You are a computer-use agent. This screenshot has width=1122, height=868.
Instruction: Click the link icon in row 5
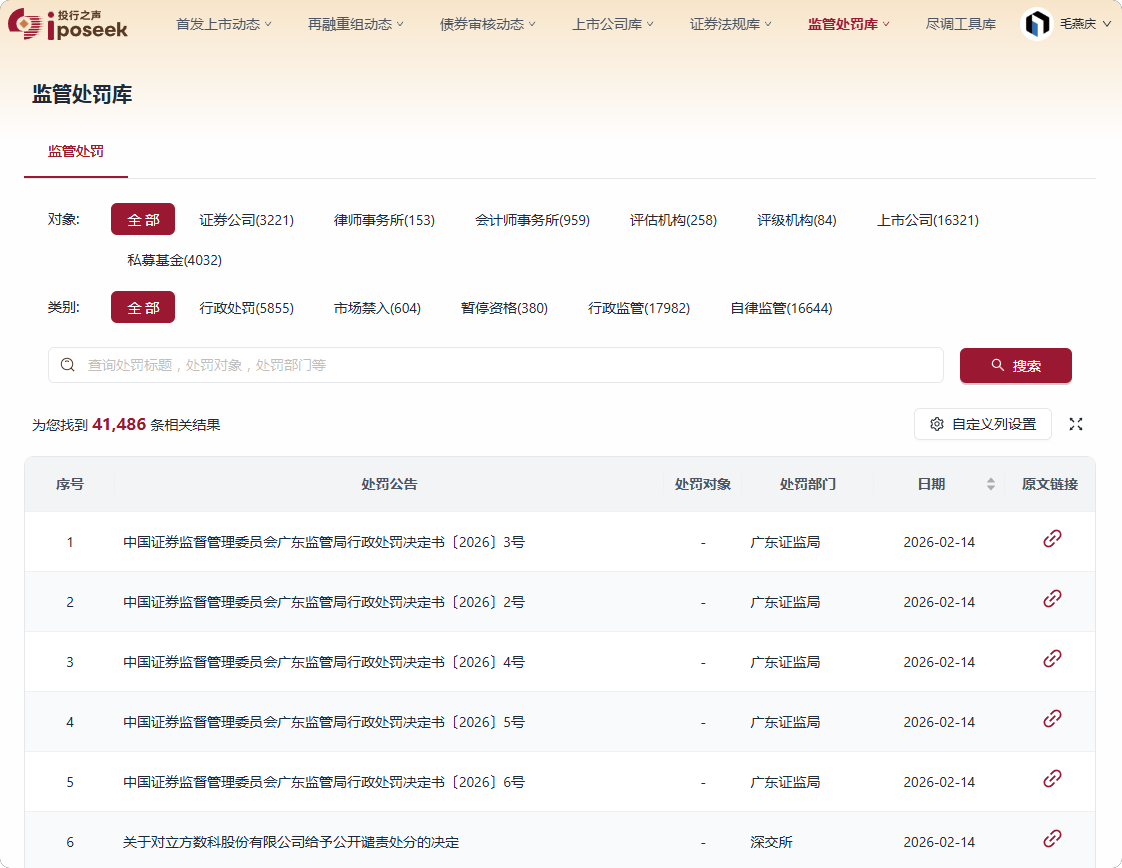click(x=1051, y=779)
